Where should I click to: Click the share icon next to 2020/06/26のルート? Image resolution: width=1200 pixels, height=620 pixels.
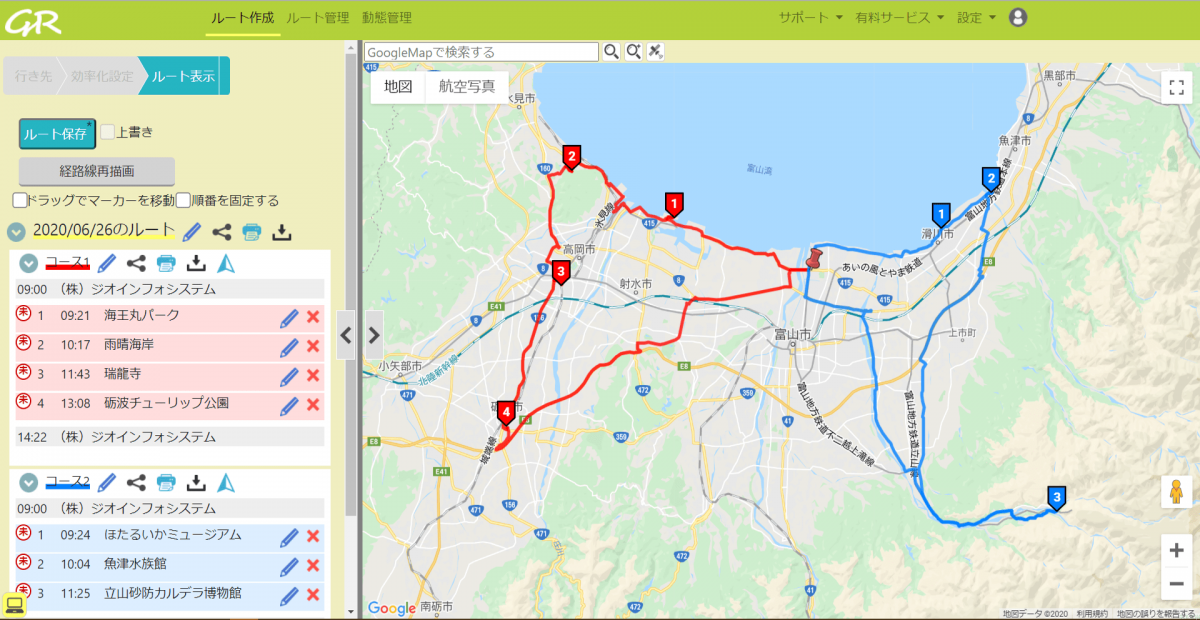click(222, 232)
